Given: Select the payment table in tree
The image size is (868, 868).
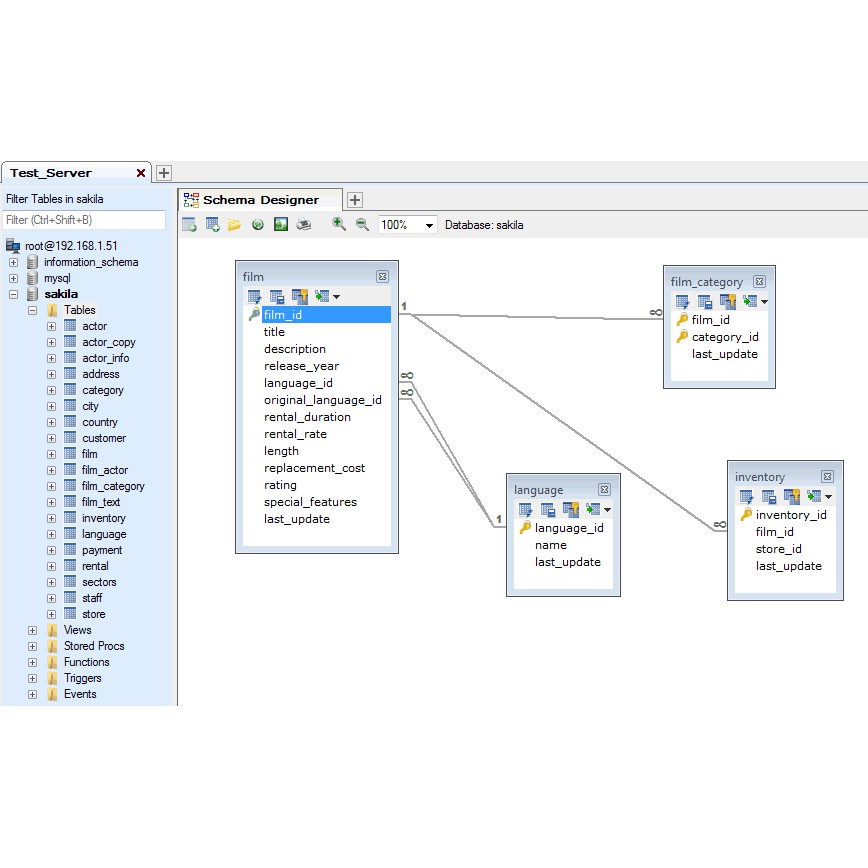Looking at the screenshot, I should pyautogui.click(x=102, y=550).
